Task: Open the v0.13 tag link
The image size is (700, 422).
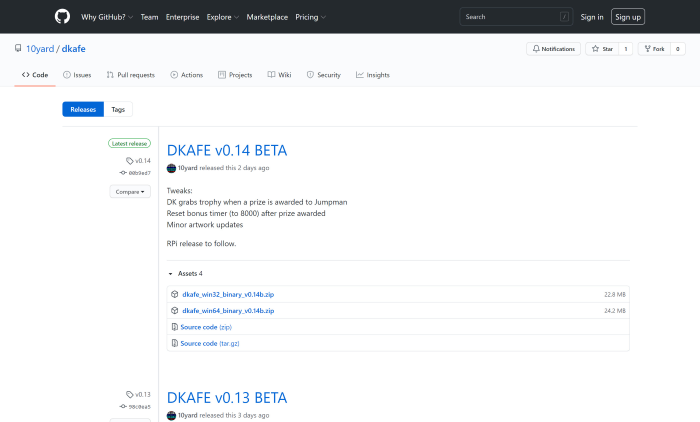Action: (138, 395)
